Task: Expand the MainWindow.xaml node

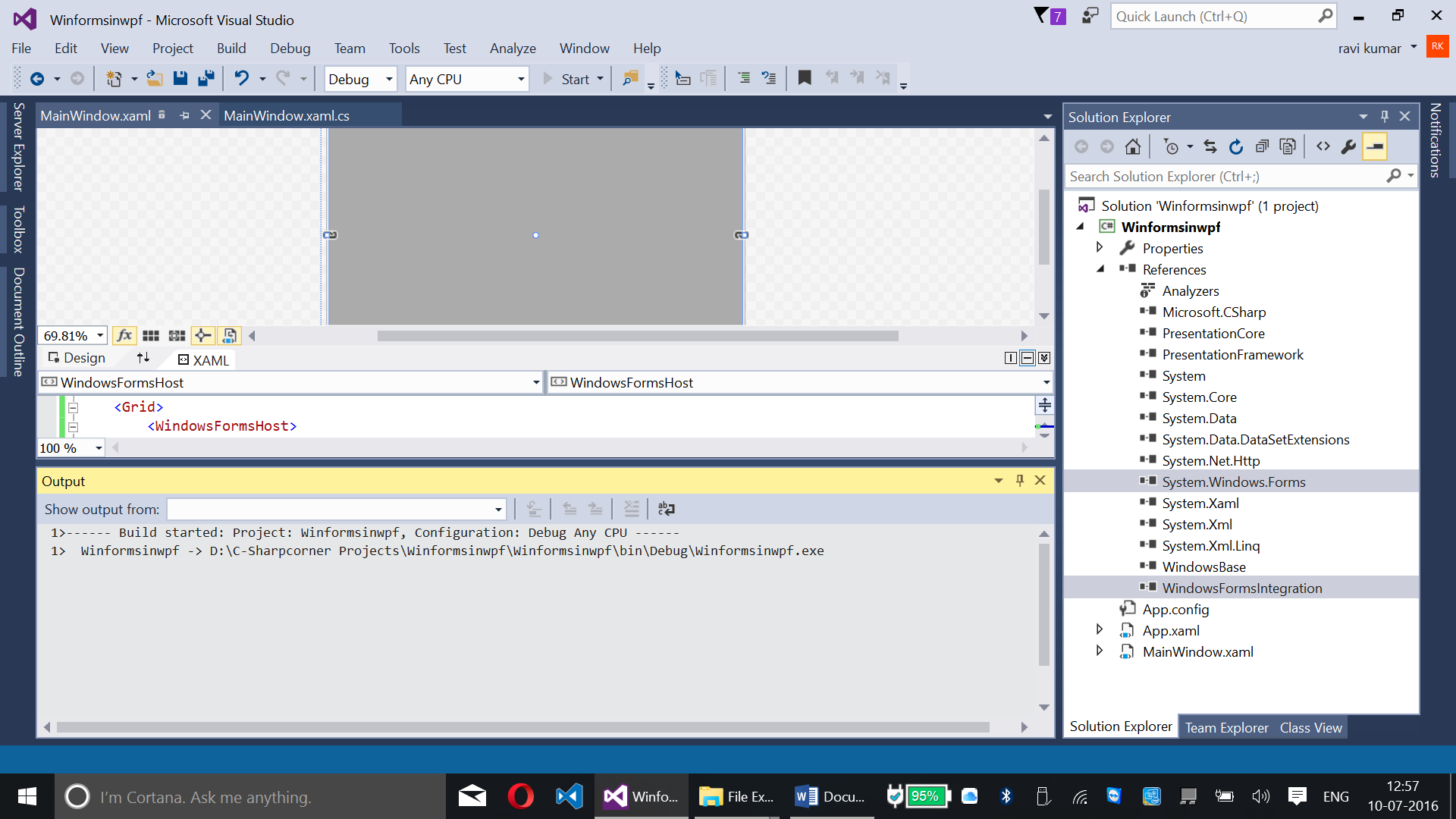Action: (1100, 651)
